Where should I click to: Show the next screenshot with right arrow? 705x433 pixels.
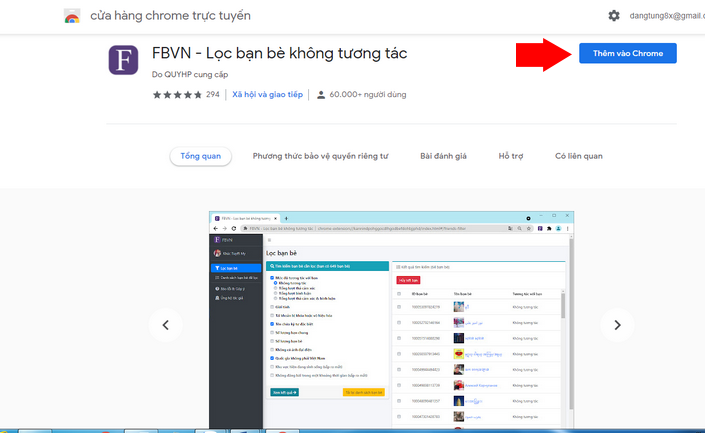pyautogui.click(x=617, y=325)
